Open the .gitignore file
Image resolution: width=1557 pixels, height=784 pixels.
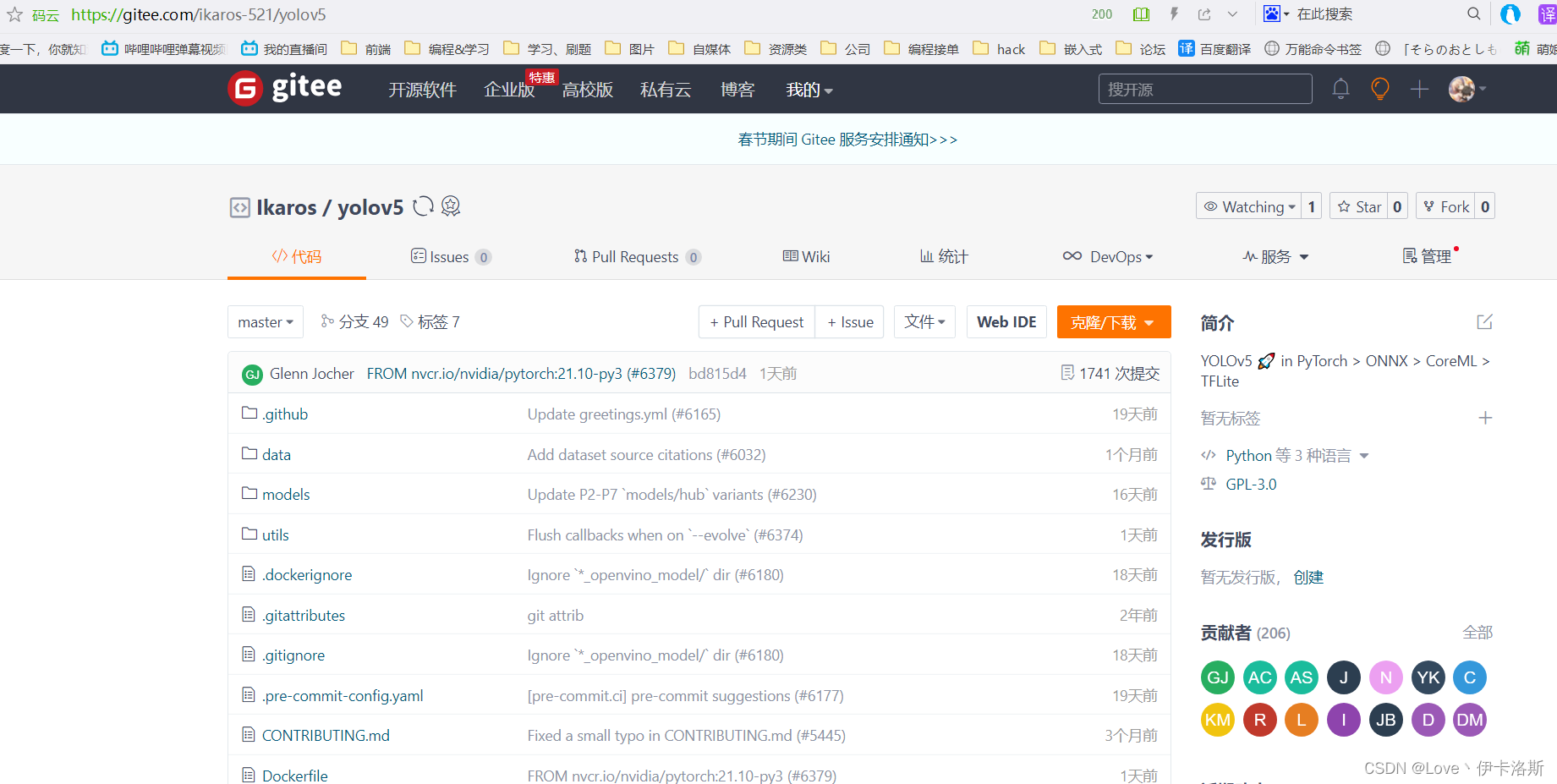(x=293, y=655)
